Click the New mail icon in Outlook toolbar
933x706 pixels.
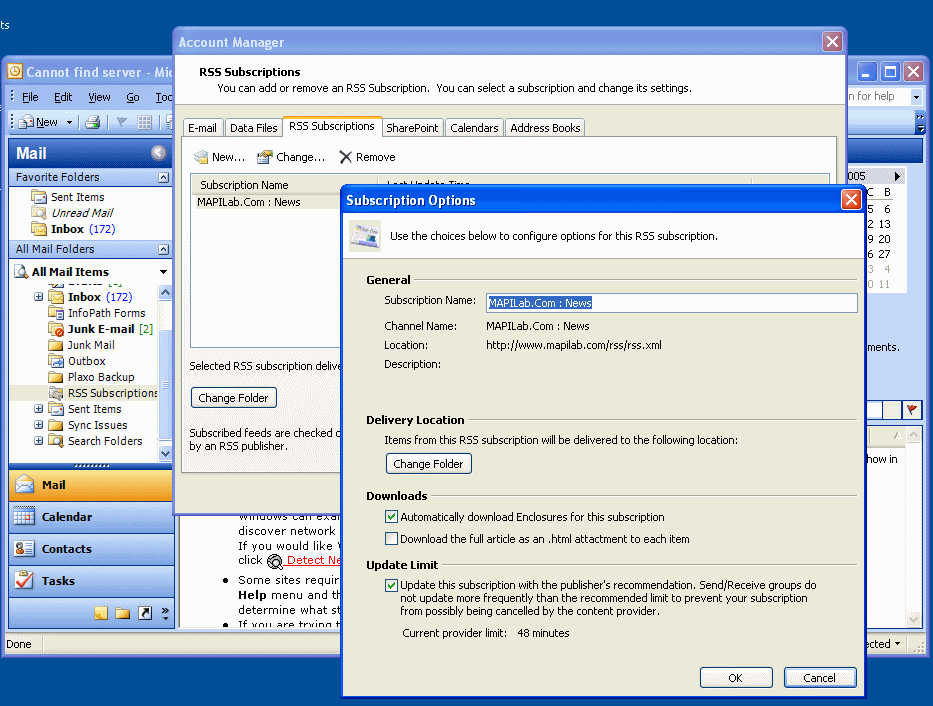26,122
